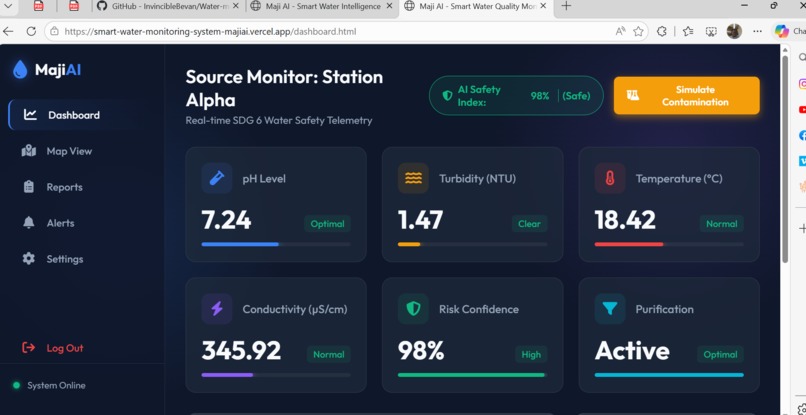The width and height of the screenshot is (806, 415).
Task: Click the Purification status Active
Action: coord(632,351)
